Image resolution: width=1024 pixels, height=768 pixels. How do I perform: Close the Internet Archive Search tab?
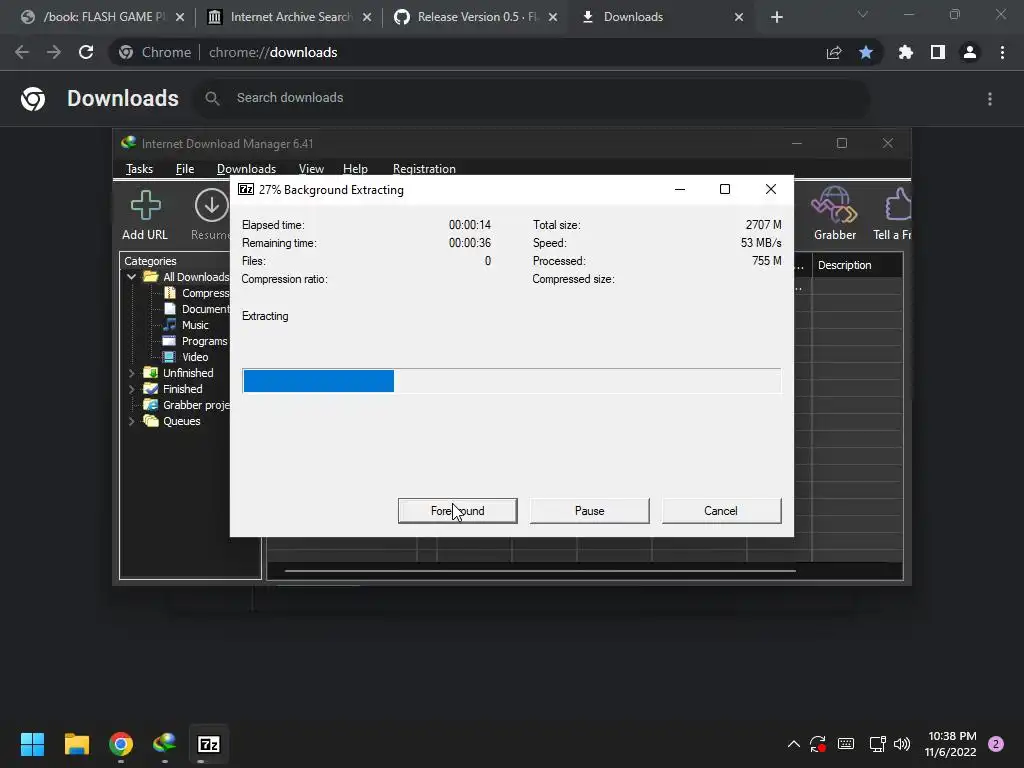[367, 17]
